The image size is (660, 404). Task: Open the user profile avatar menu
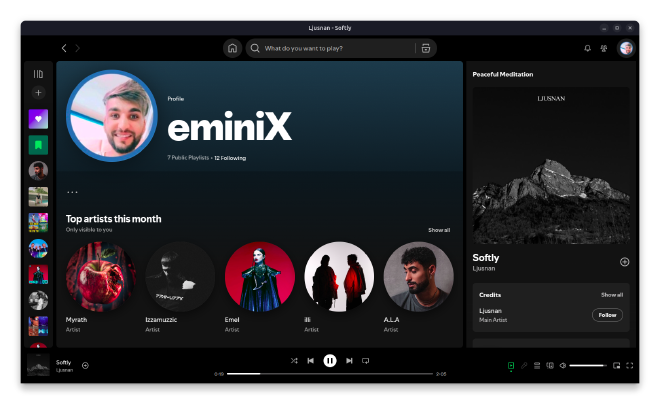(626, 48)
